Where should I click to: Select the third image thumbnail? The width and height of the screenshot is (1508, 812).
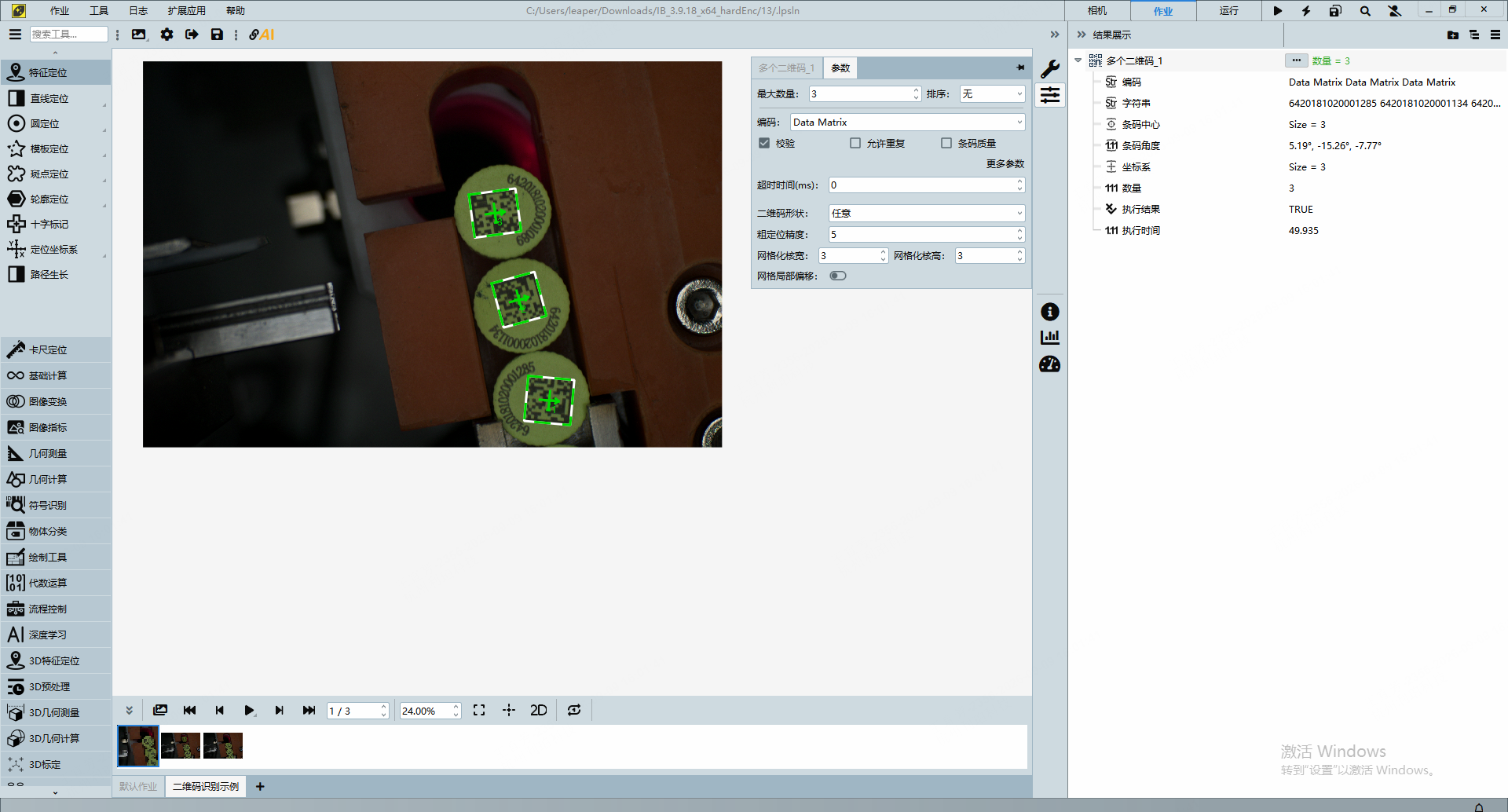(x=223, y=746)
